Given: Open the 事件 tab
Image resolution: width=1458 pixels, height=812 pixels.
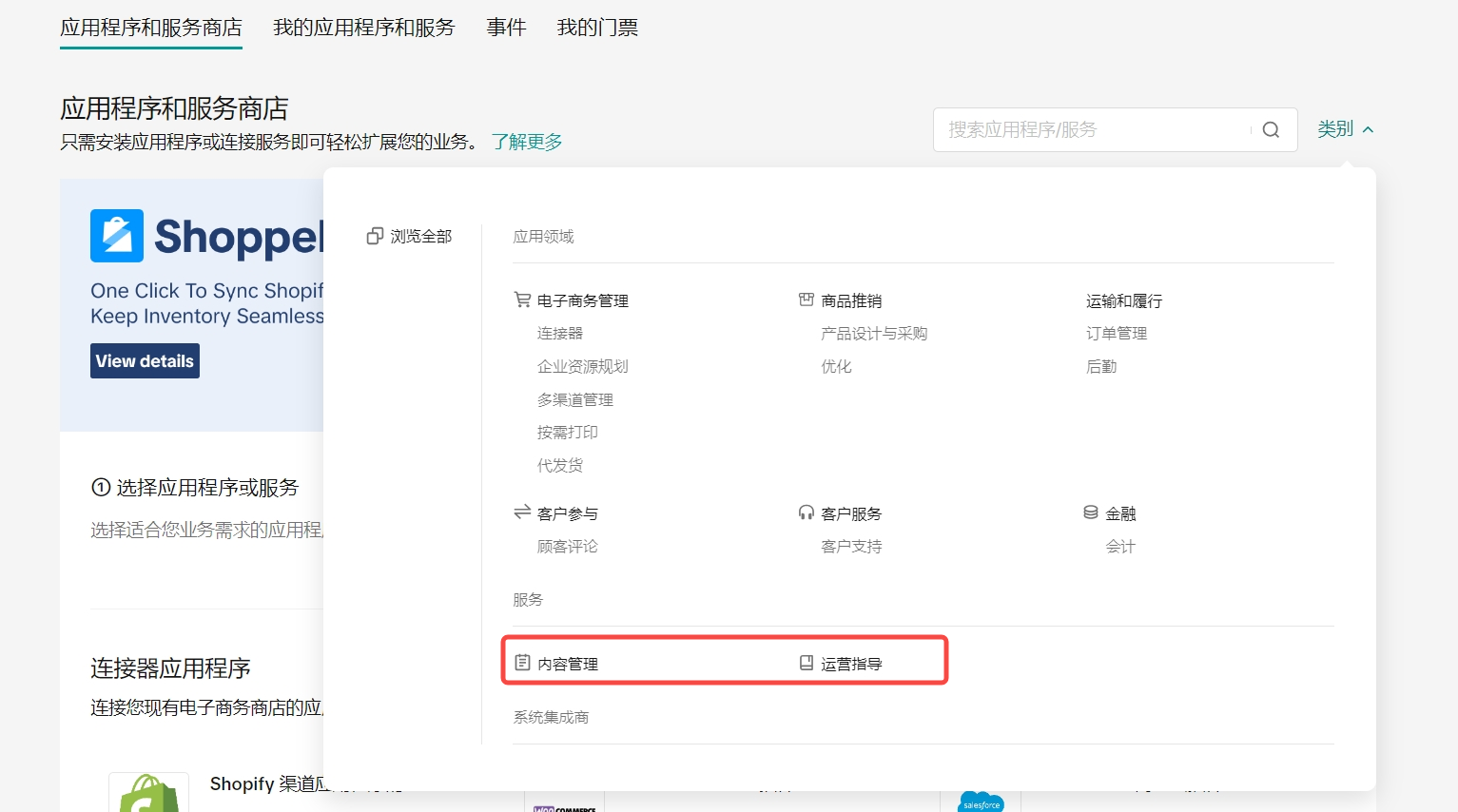Looking at the screenshot, I should click(x=506, y=28).
